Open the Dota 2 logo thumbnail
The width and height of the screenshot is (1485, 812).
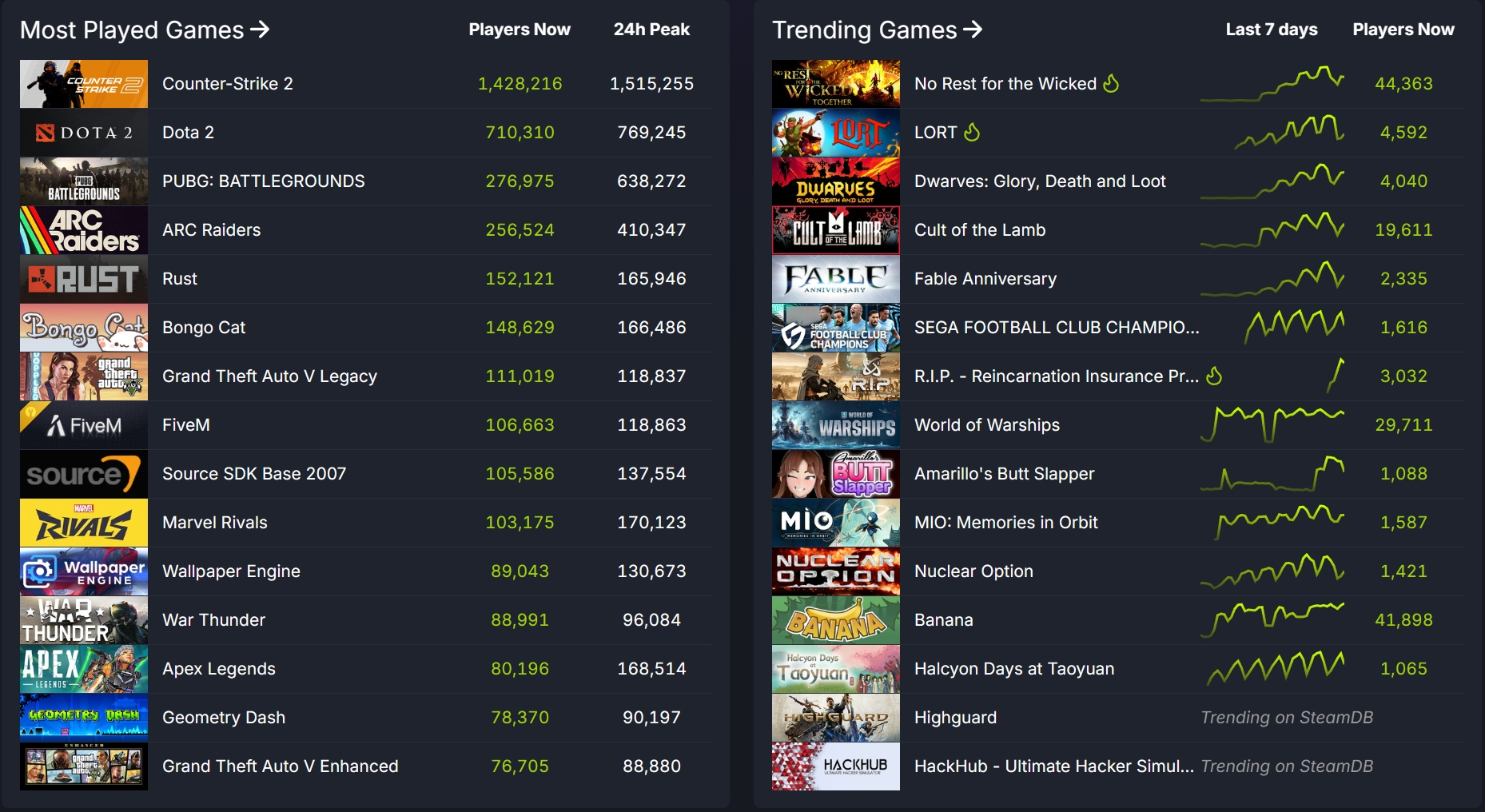click(x=84, y=133)
